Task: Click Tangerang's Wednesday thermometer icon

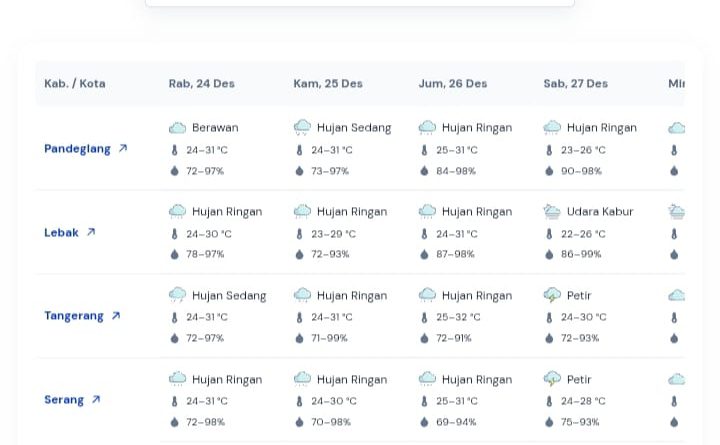Action: 175,318
